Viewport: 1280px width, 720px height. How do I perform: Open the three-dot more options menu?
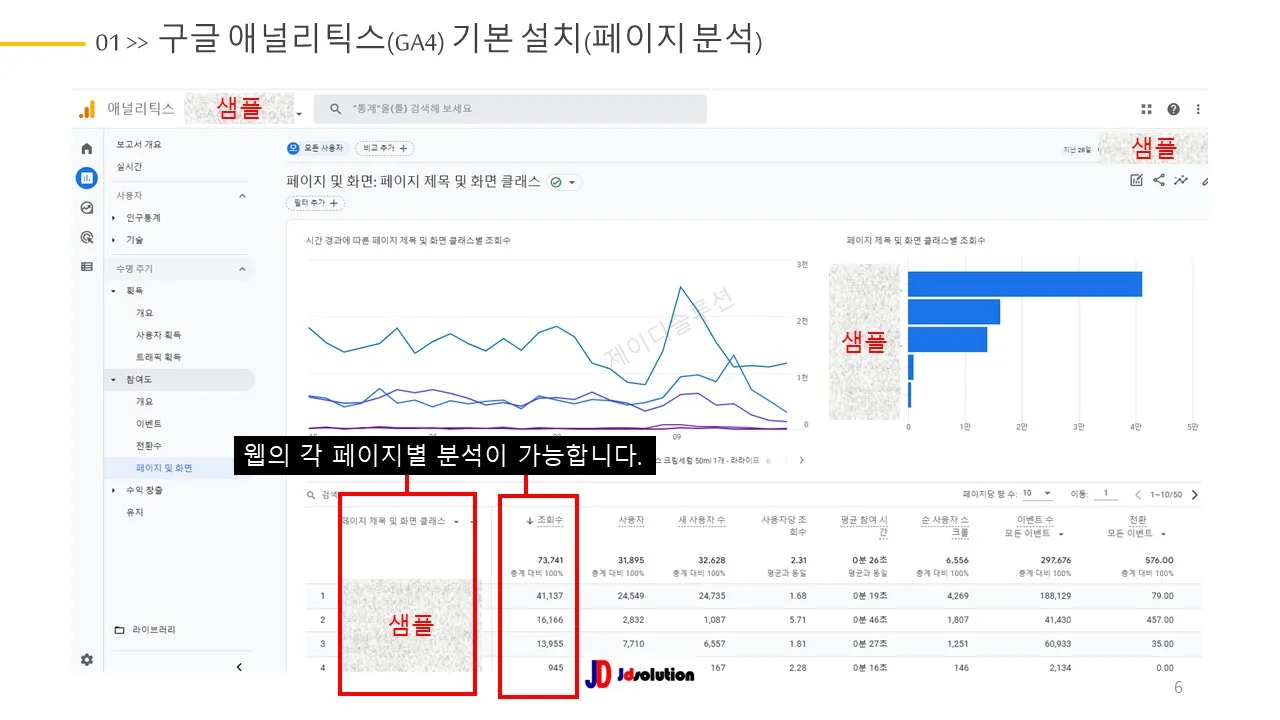(x=1199, y=109)
